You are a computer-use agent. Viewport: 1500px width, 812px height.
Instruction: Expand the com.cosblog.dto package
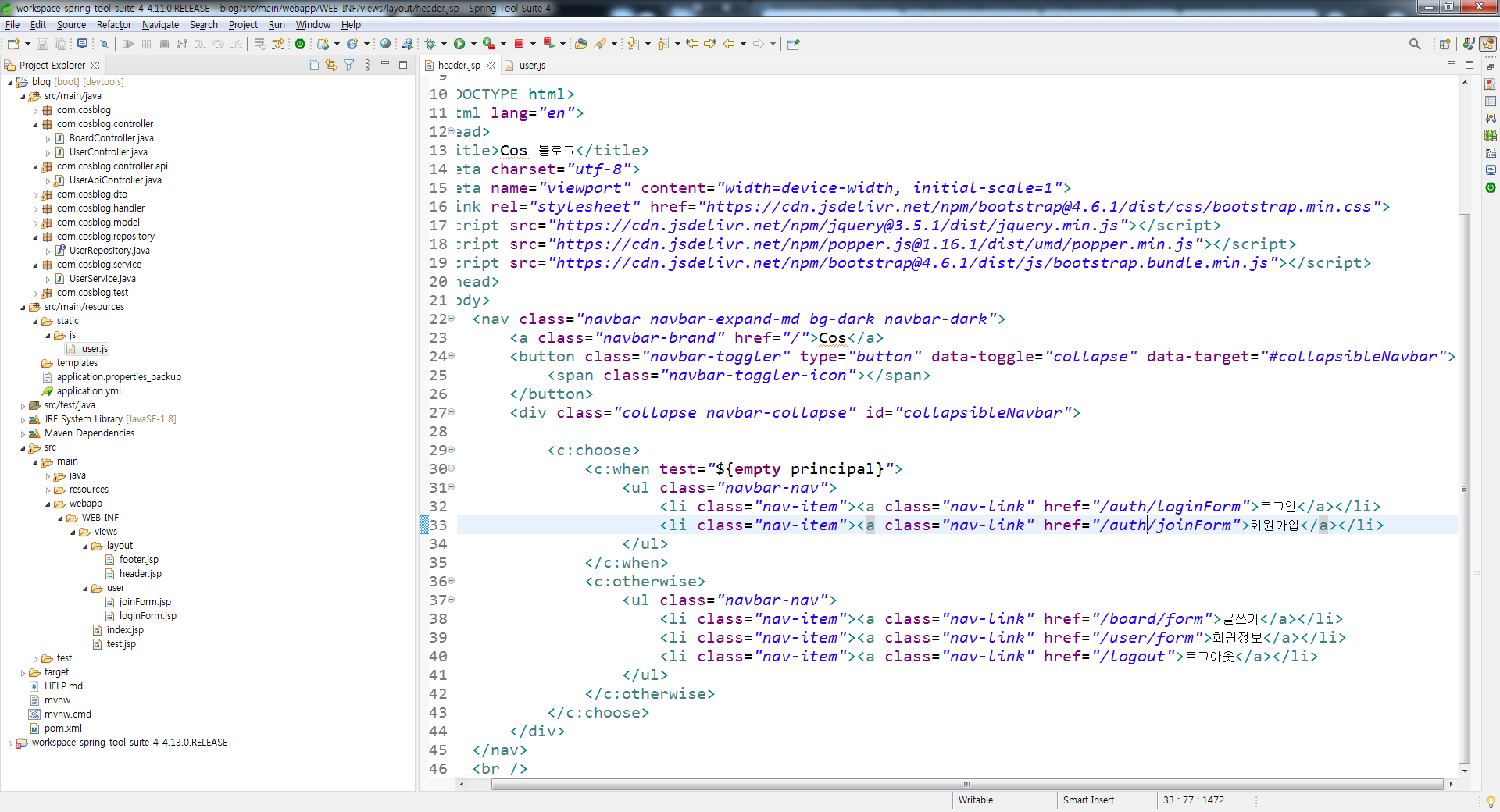[x=35, y=194]
